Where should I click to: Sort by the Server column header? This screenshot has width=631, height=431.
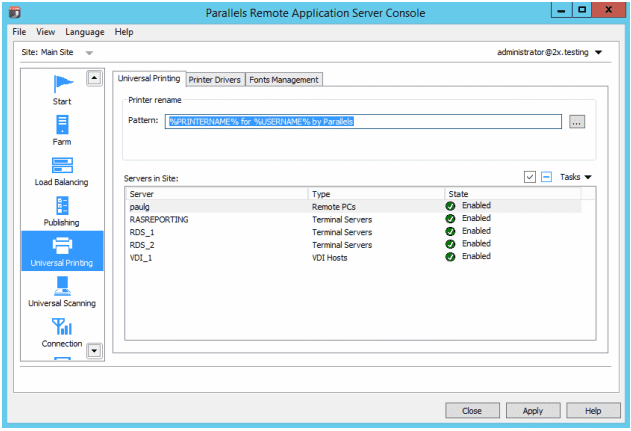217,194
